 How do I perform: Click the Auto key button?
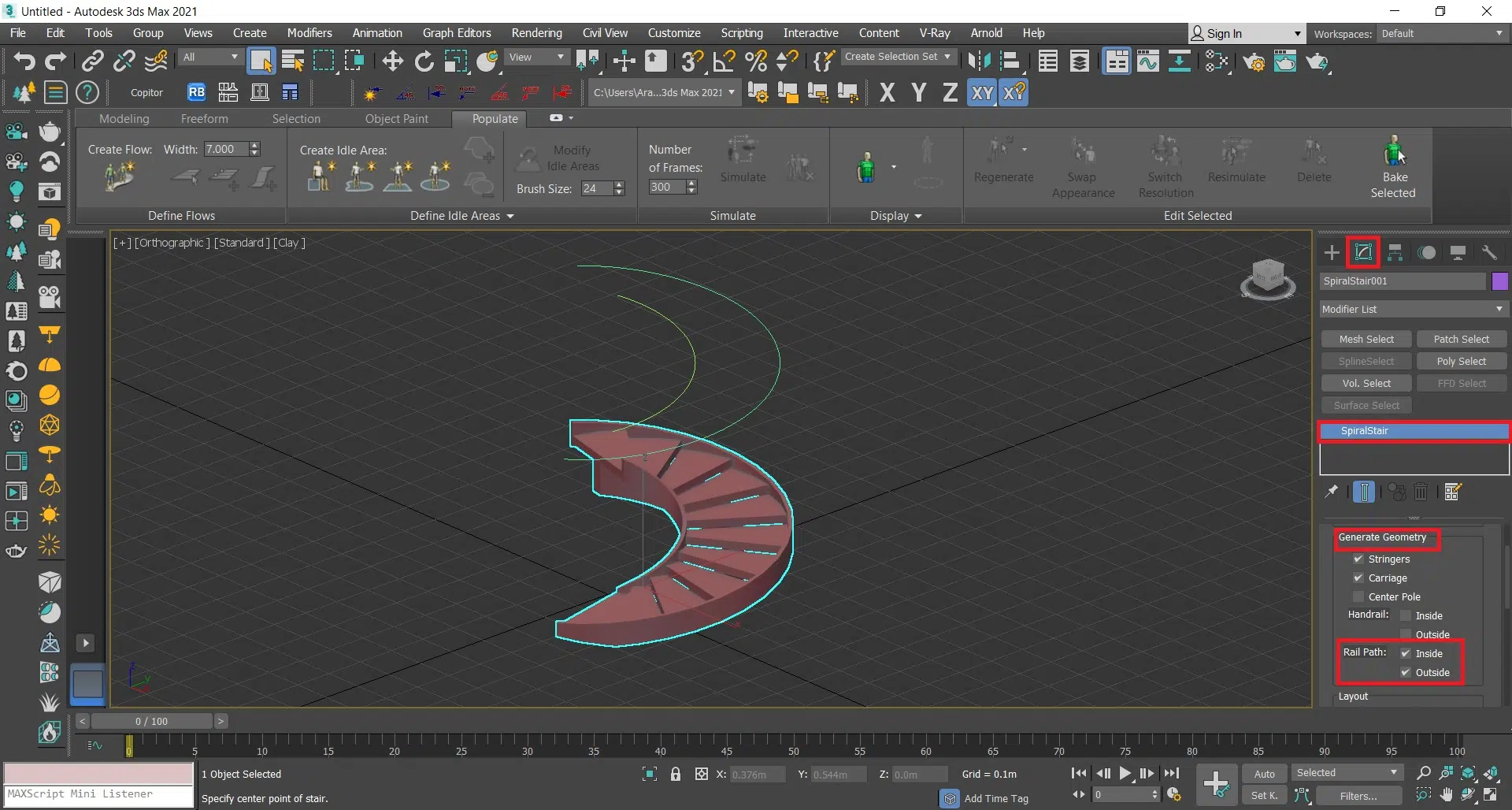point(1264,774)
